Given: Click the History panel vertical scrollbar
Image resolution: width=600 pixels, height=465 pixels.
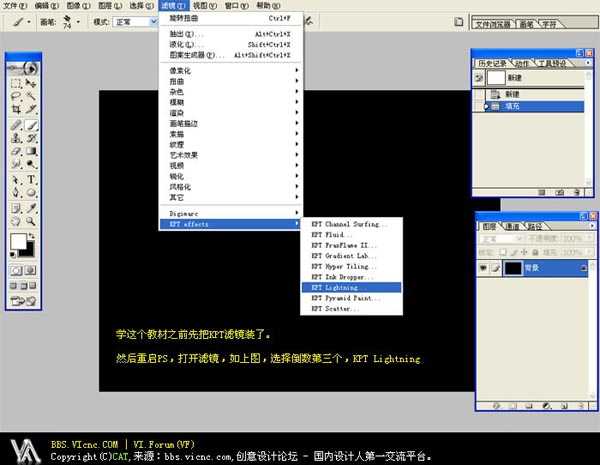Looking at the screenshot, I should (589, 129).
